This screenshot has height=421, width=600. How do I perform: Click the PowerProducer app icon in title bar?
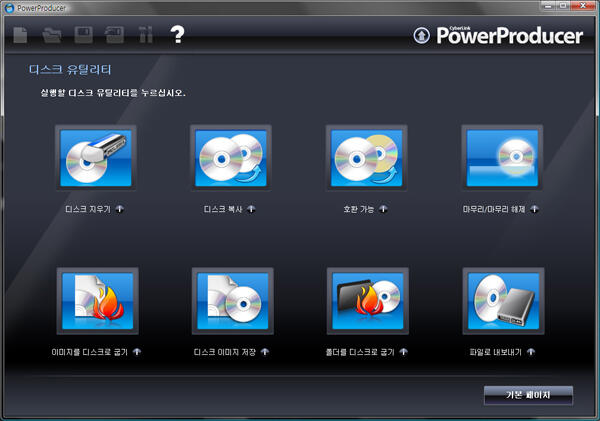(9, 8)
